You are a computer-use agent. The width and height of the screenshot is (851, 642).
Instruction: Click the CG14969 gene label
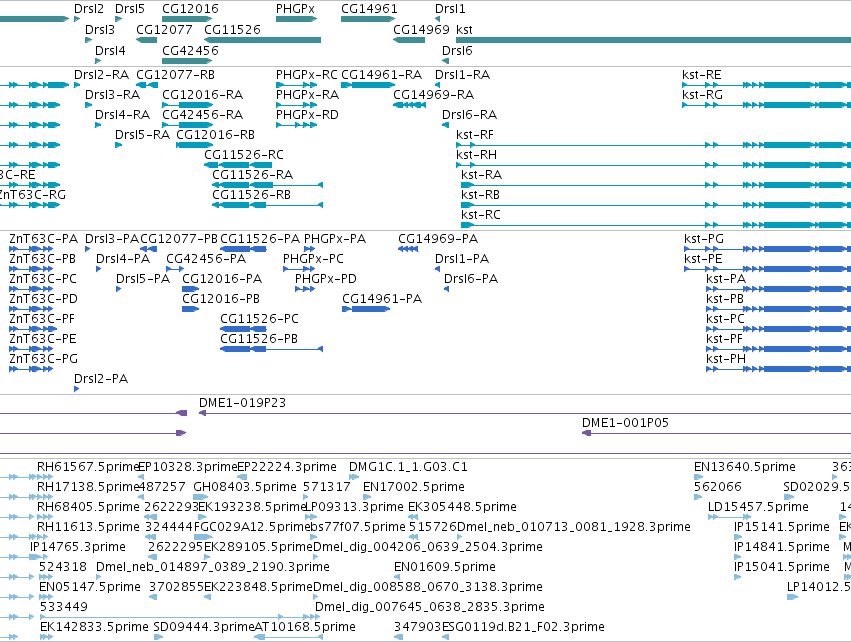(421, 29)
